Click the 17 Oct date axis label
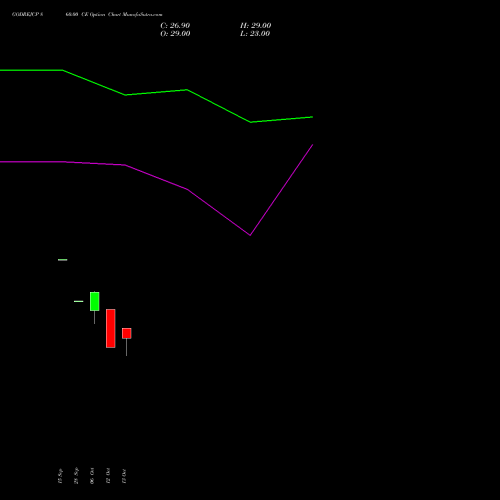Viewport: 500px width, 500px height. point(124,476)
